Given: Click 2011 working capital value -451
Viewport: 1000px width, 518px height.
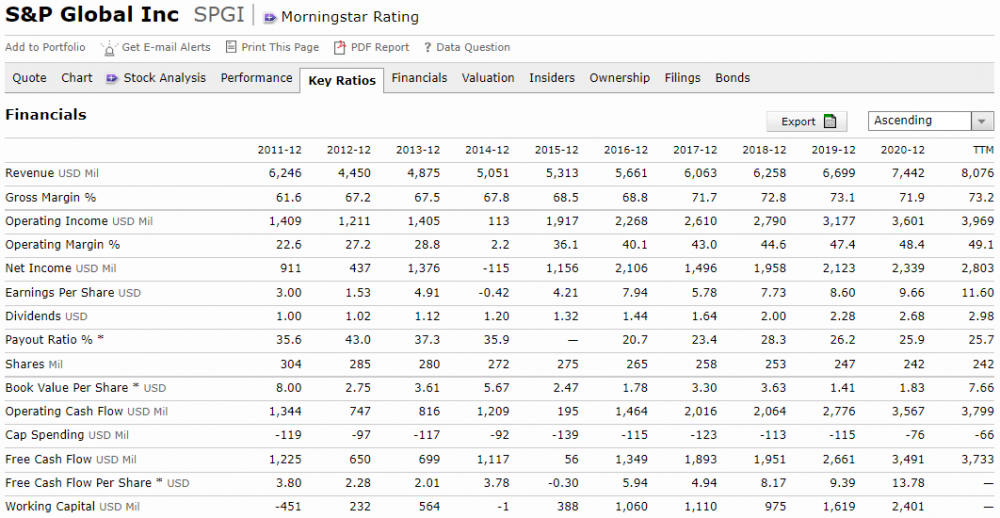Looking at the screenshot, I should [287, 507].
